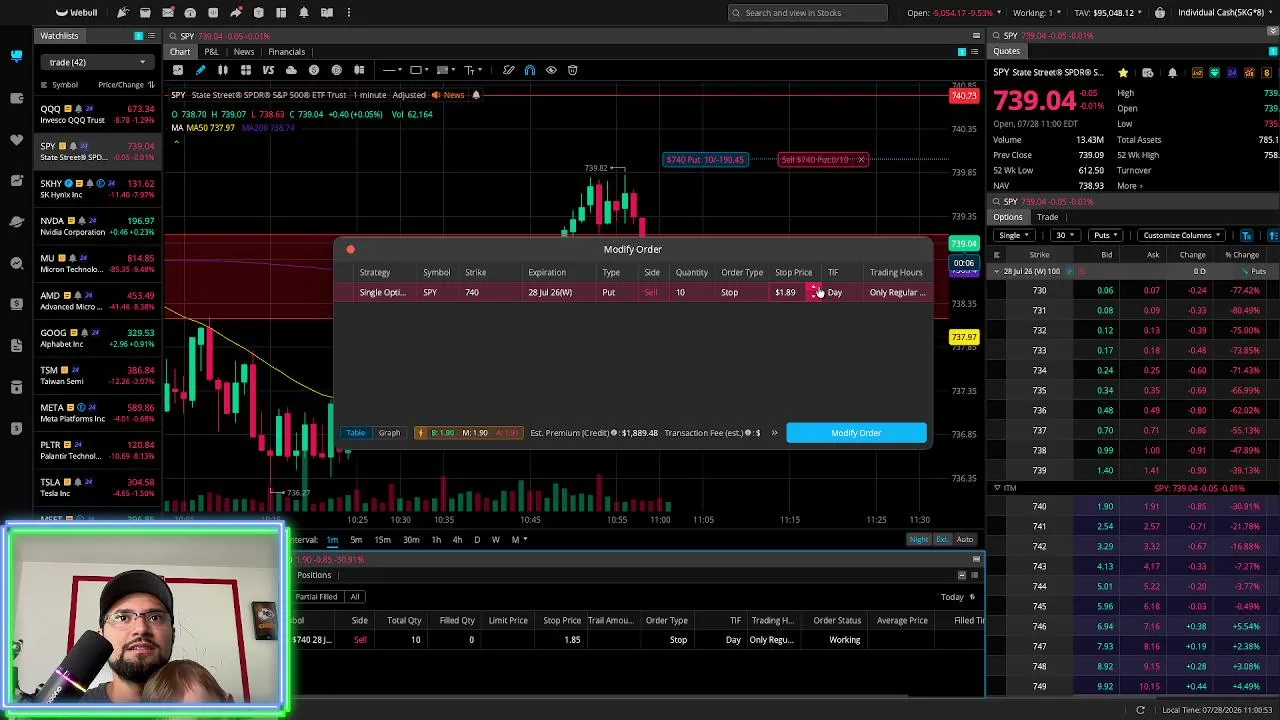Open the chart layout grid icon
Viewport: 1280px width, 720px height.
point(245,70)
